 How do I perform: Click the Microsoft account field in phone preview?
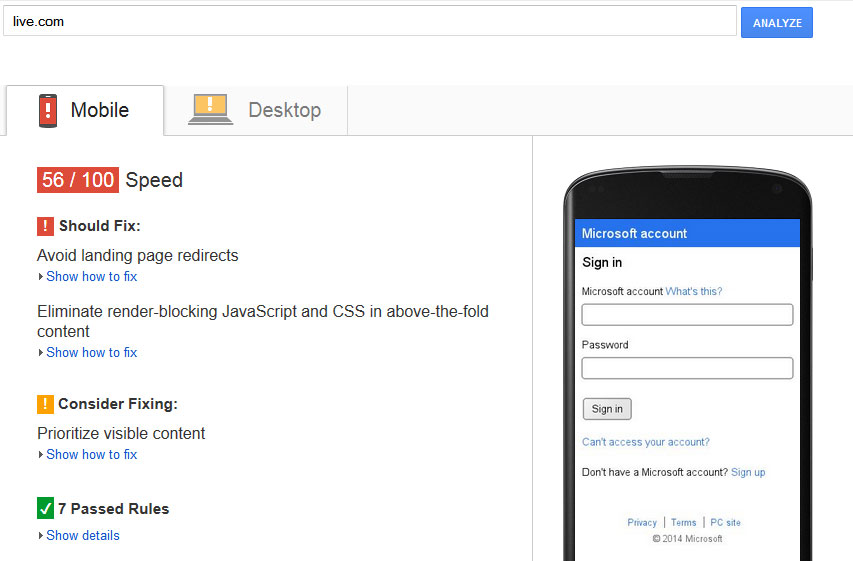[x=687, y=315]
